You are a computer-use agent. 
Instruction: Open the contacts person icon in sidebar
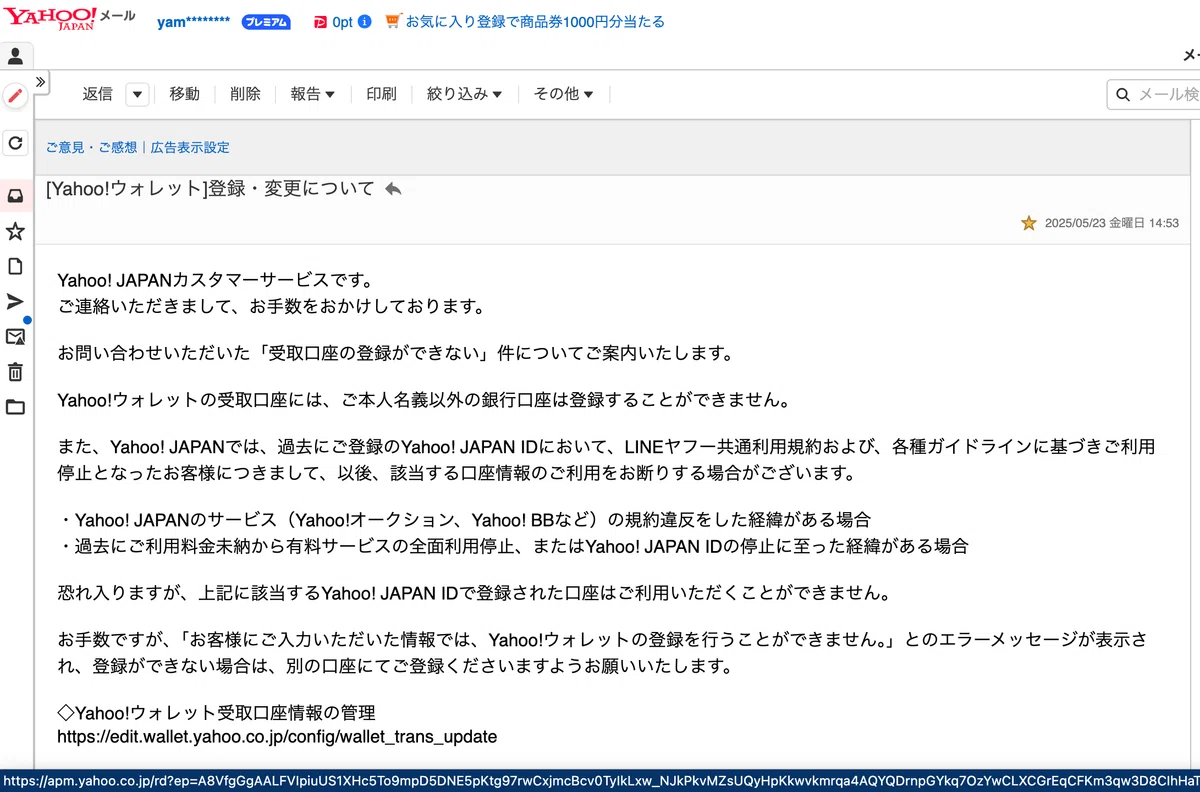(15, 56)
